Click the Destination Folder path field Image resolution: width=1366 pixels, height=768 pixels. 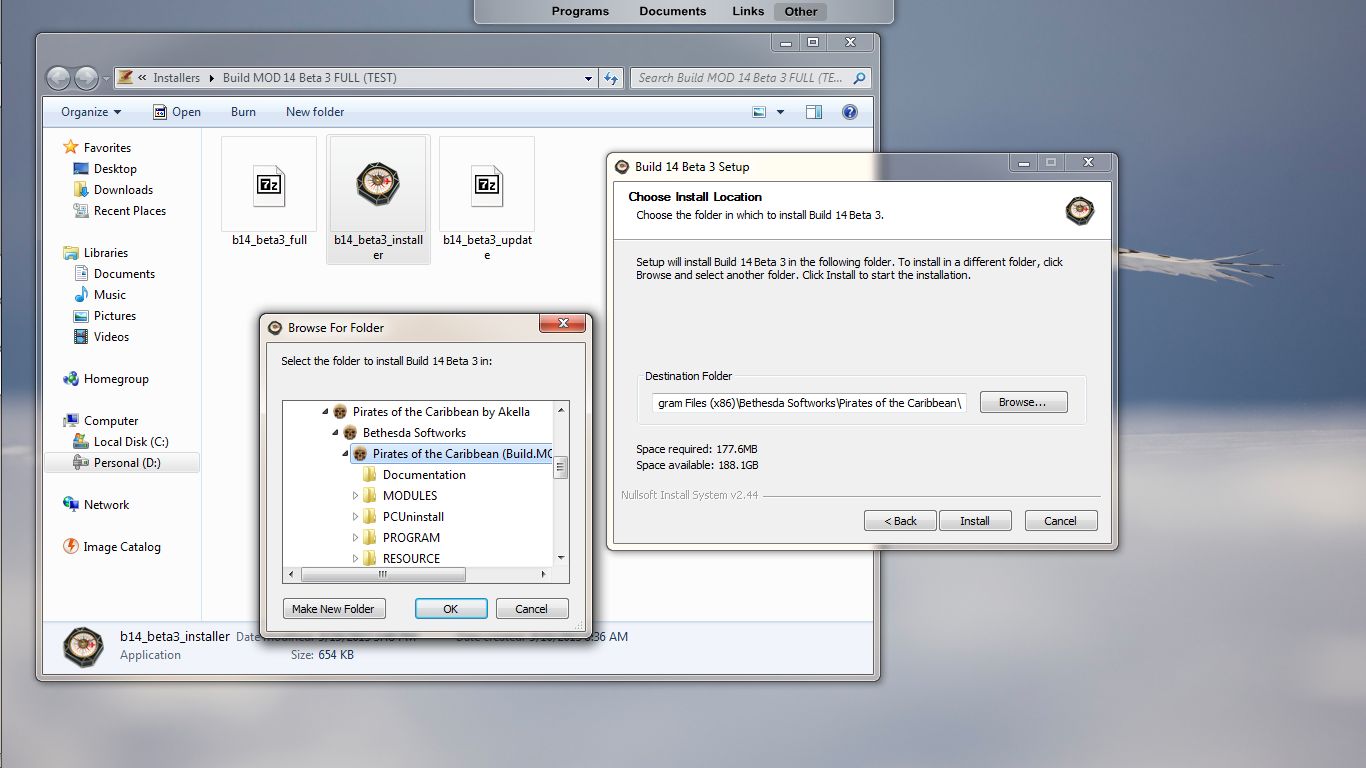click(x=810, y=403)
